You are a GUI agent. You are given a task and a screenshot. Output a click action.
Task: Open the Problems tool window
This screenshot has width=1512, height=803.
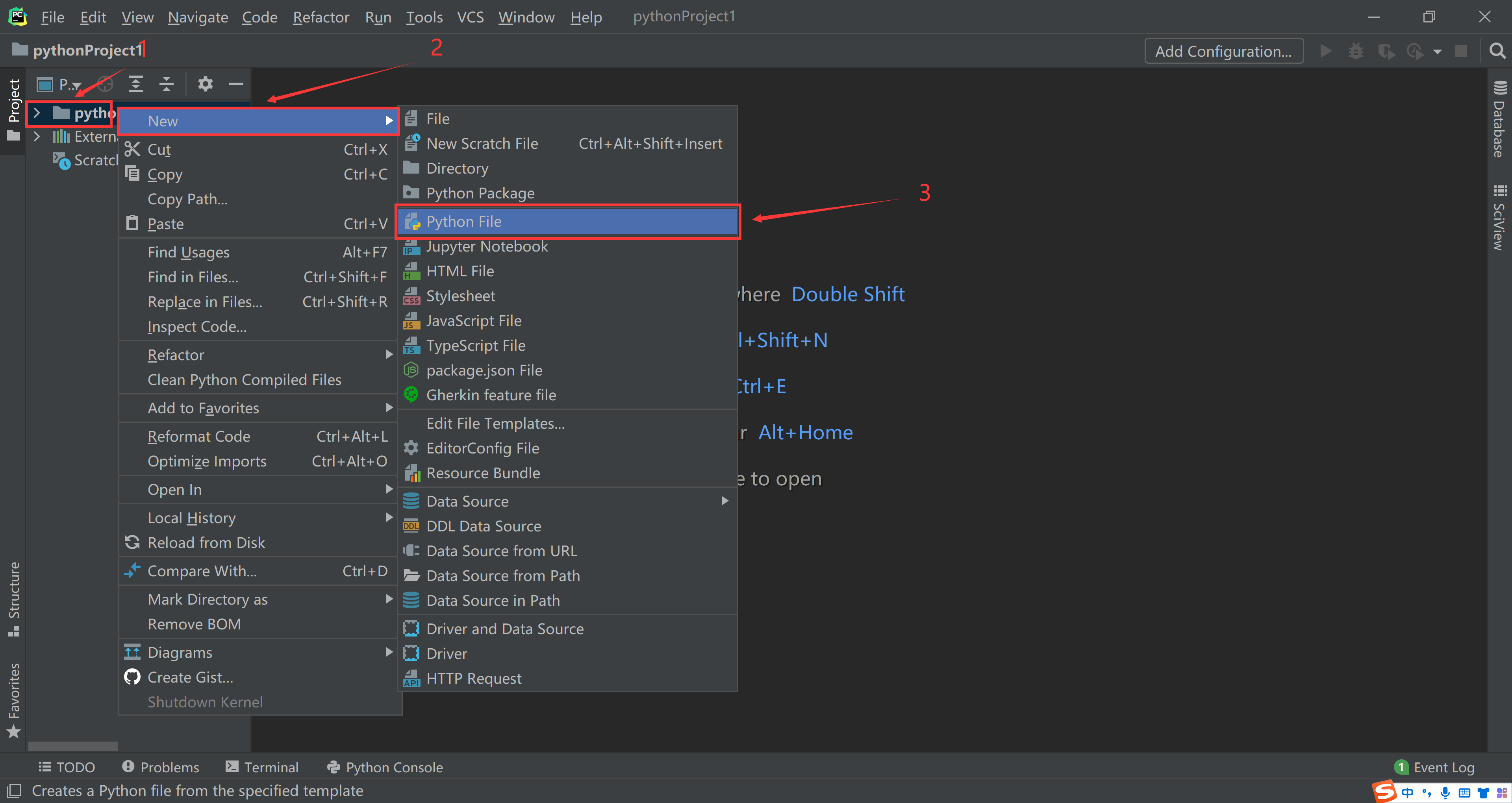tap(160, 767)
